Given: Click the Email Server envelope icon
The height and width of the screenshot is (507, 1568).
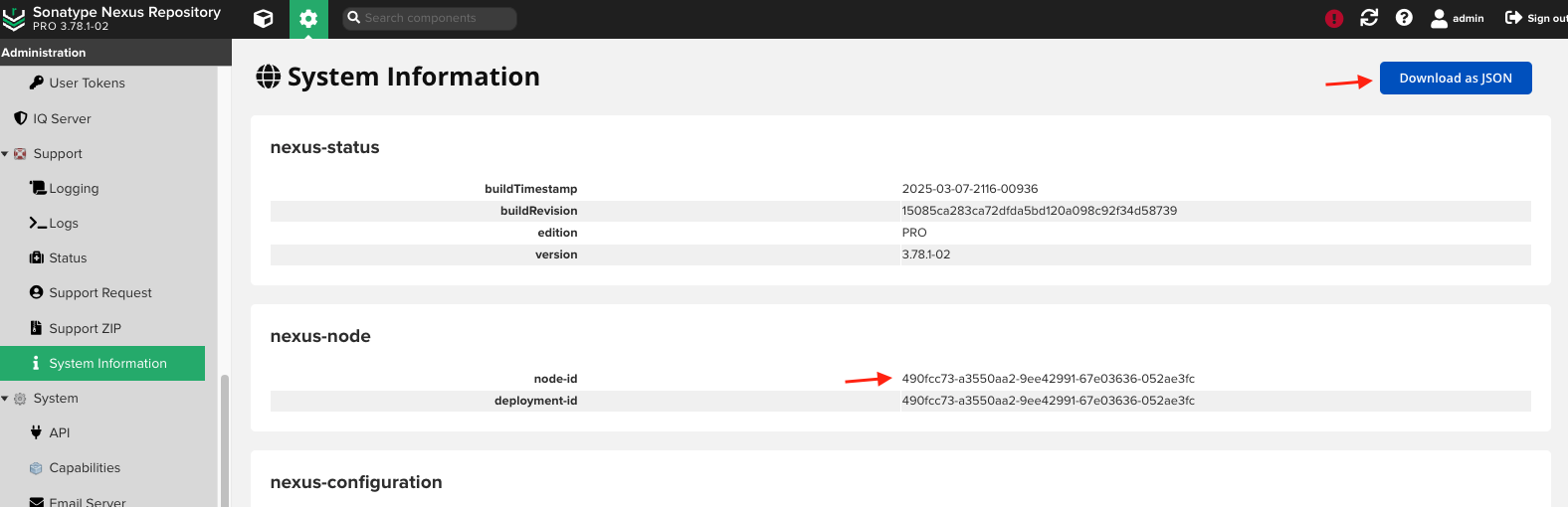Looking at the screenshot, I should tap(37, 502).
